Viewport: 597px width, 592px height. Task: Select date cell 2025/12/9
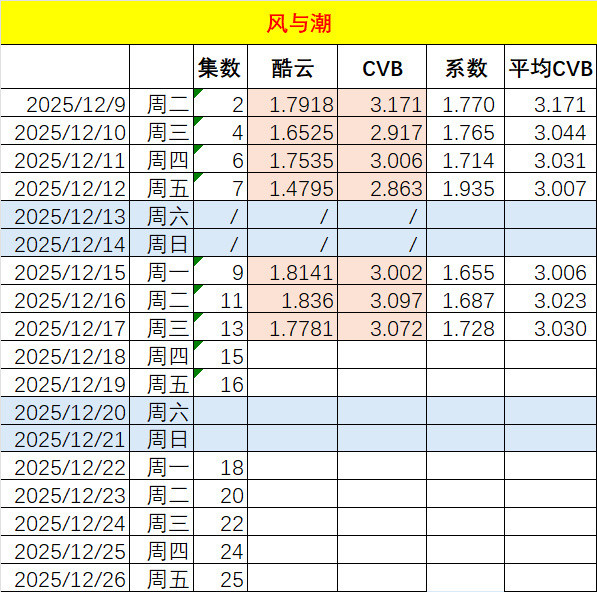pos(65,103)
